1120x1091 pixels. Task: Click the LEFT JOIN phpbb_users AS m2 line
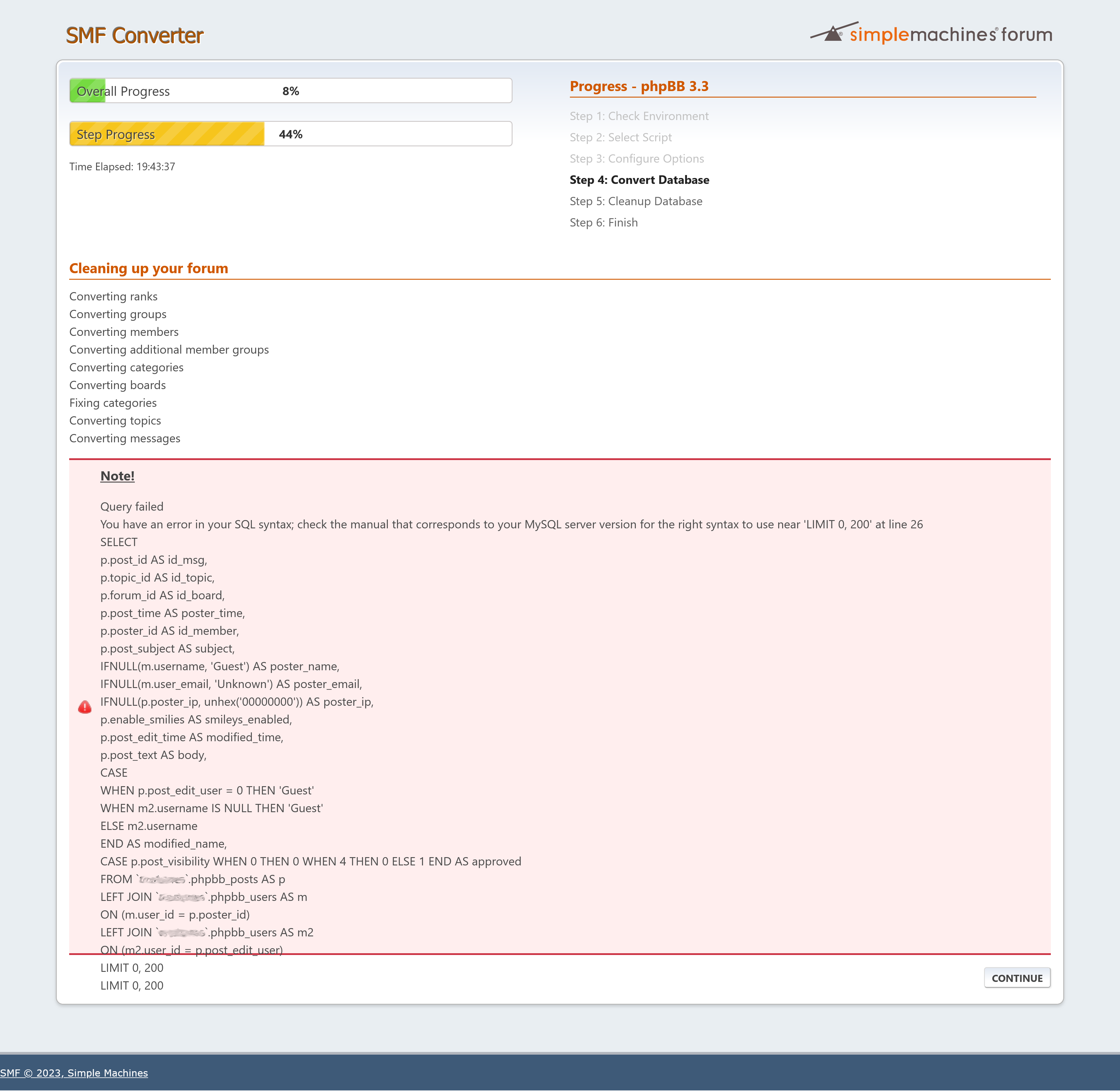point(207,933)
